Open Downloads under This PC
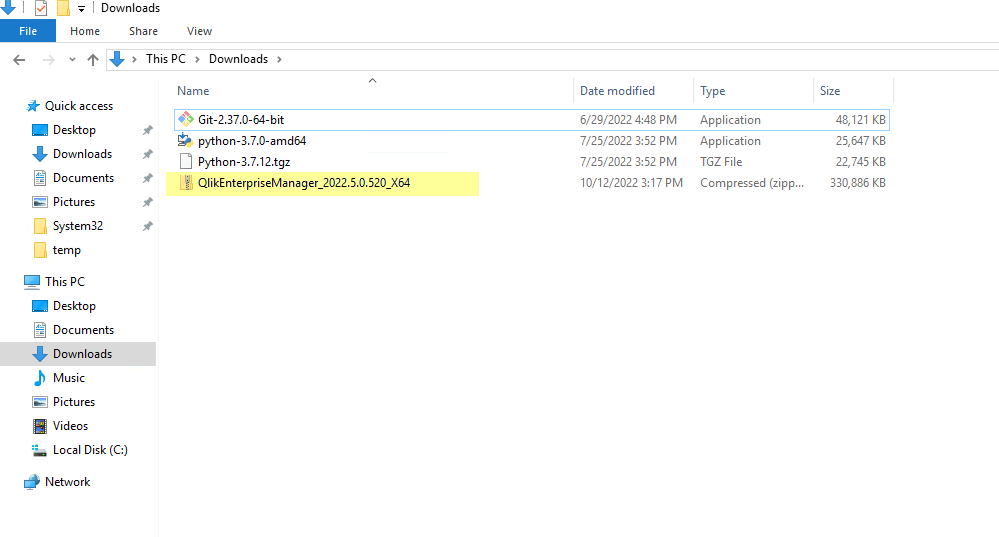This screenshot has width=999, height=537. tap(82, 354)
